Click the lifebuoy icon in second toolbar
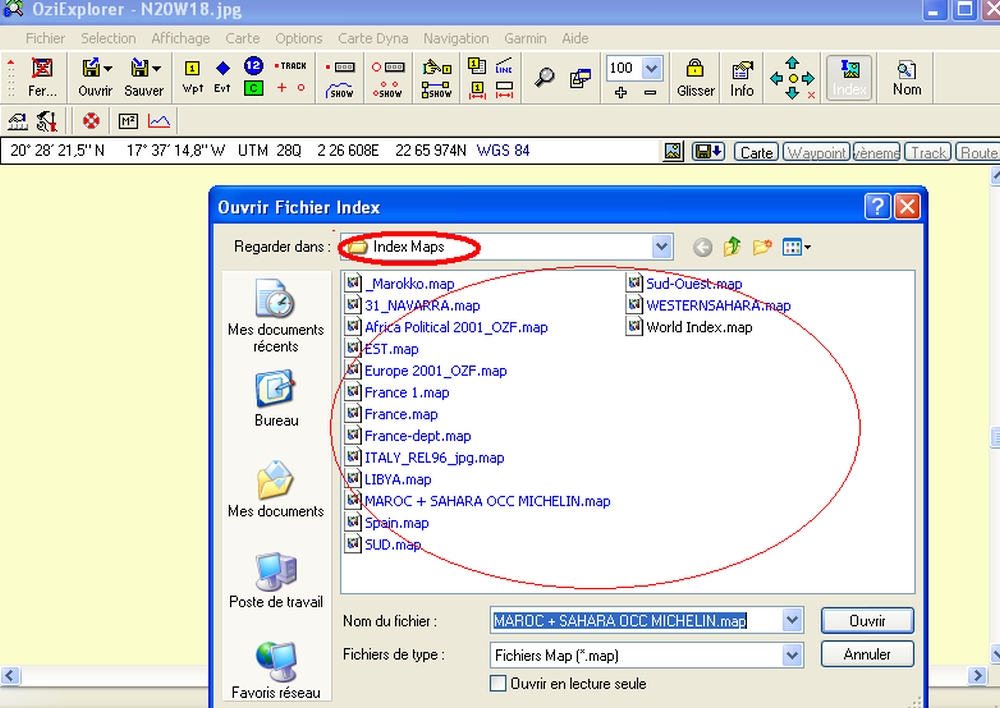The height and width of the screenshot is (708, 1000). (91, 121)
